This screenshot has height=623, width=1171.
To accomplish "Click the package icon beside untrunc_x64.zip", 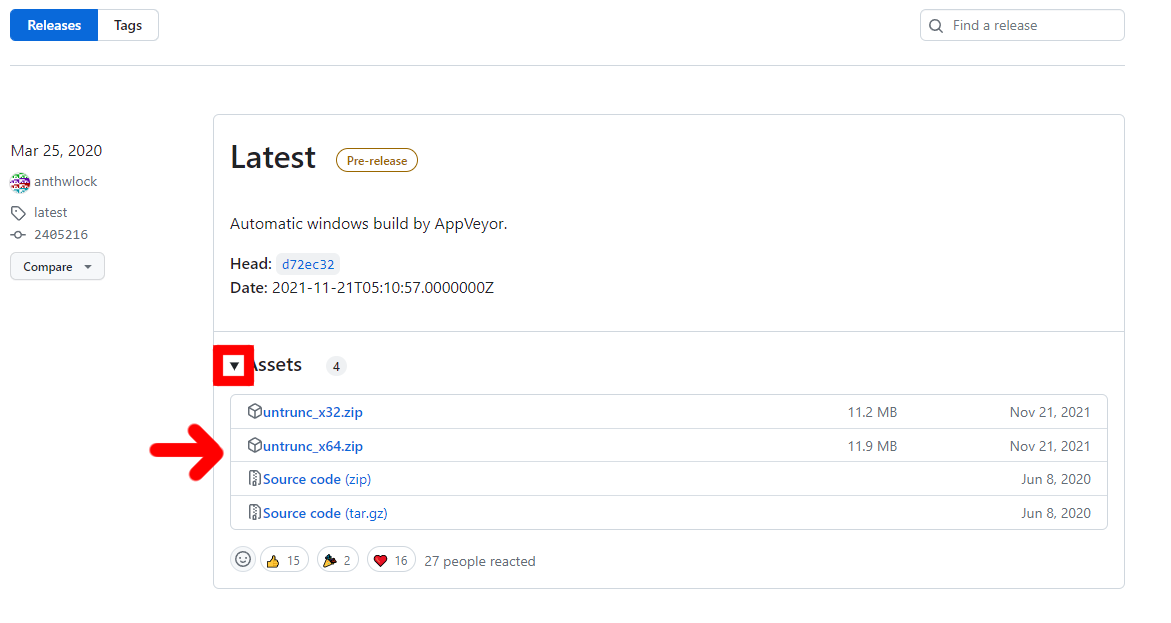I will 254,445.
